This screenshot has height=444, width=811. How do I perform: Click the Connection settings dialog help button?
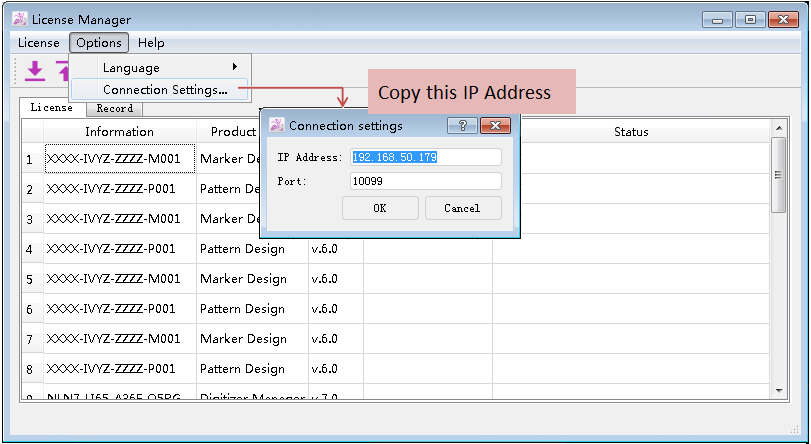461,126
